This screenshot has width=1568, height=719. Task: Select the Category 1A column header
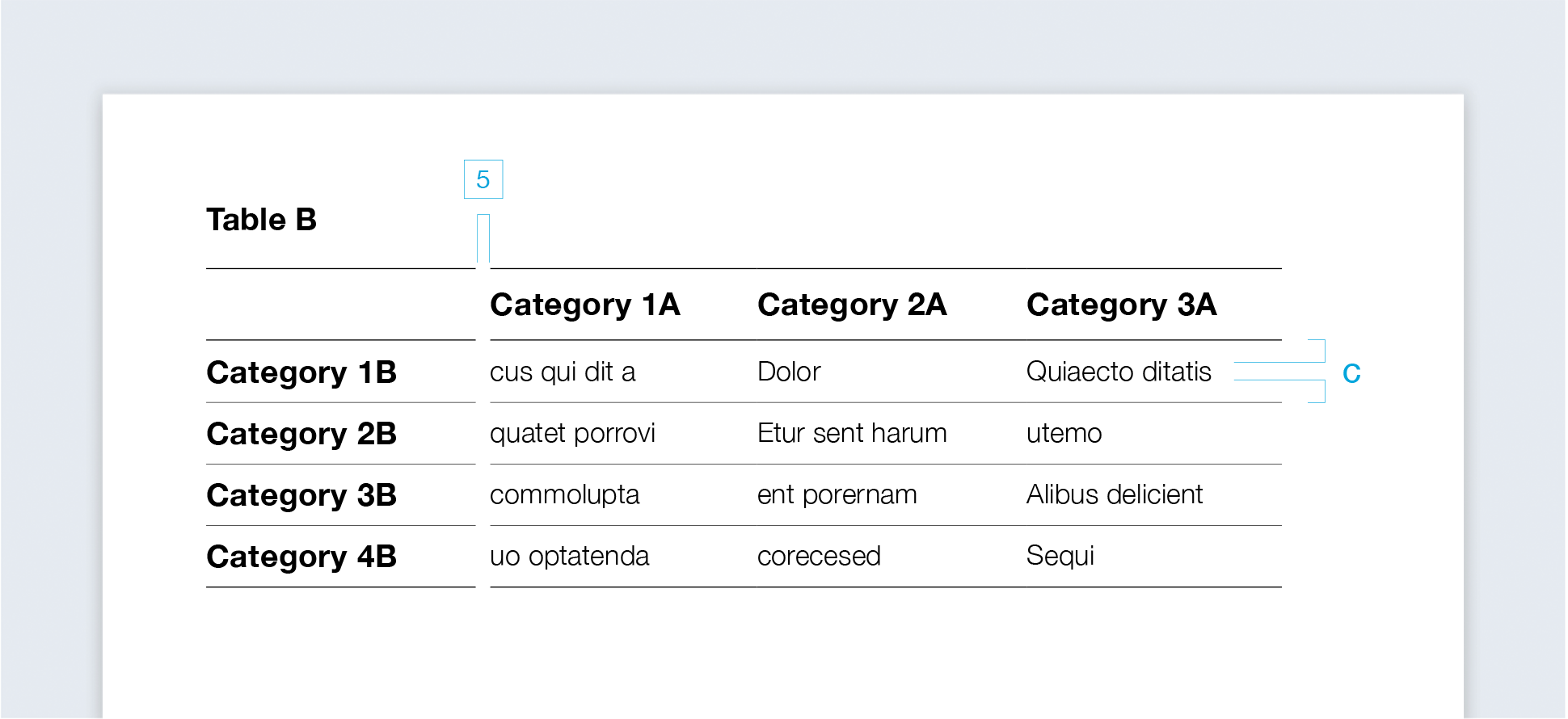coord(584,305)
